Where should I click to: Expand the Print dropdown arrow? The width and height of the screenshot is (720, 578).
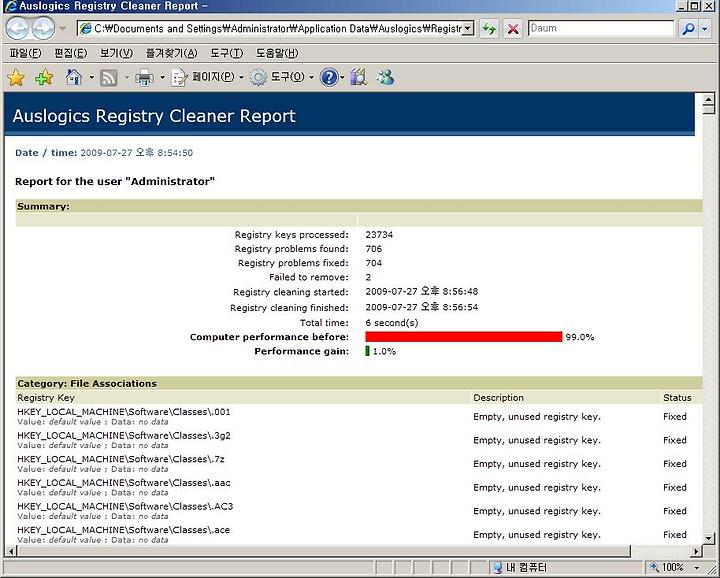point(162,78)
